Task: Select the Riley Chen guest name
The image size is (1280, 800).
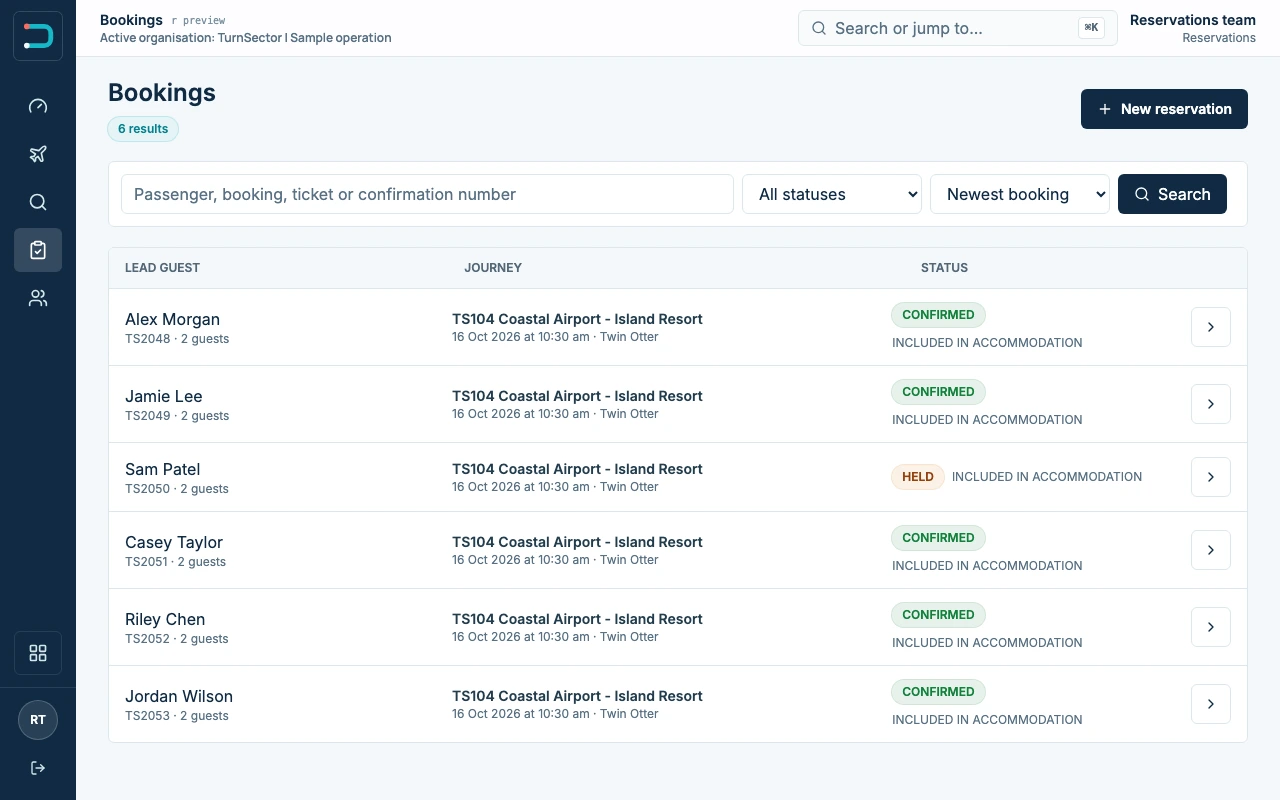Action: [x=165, y=619]
